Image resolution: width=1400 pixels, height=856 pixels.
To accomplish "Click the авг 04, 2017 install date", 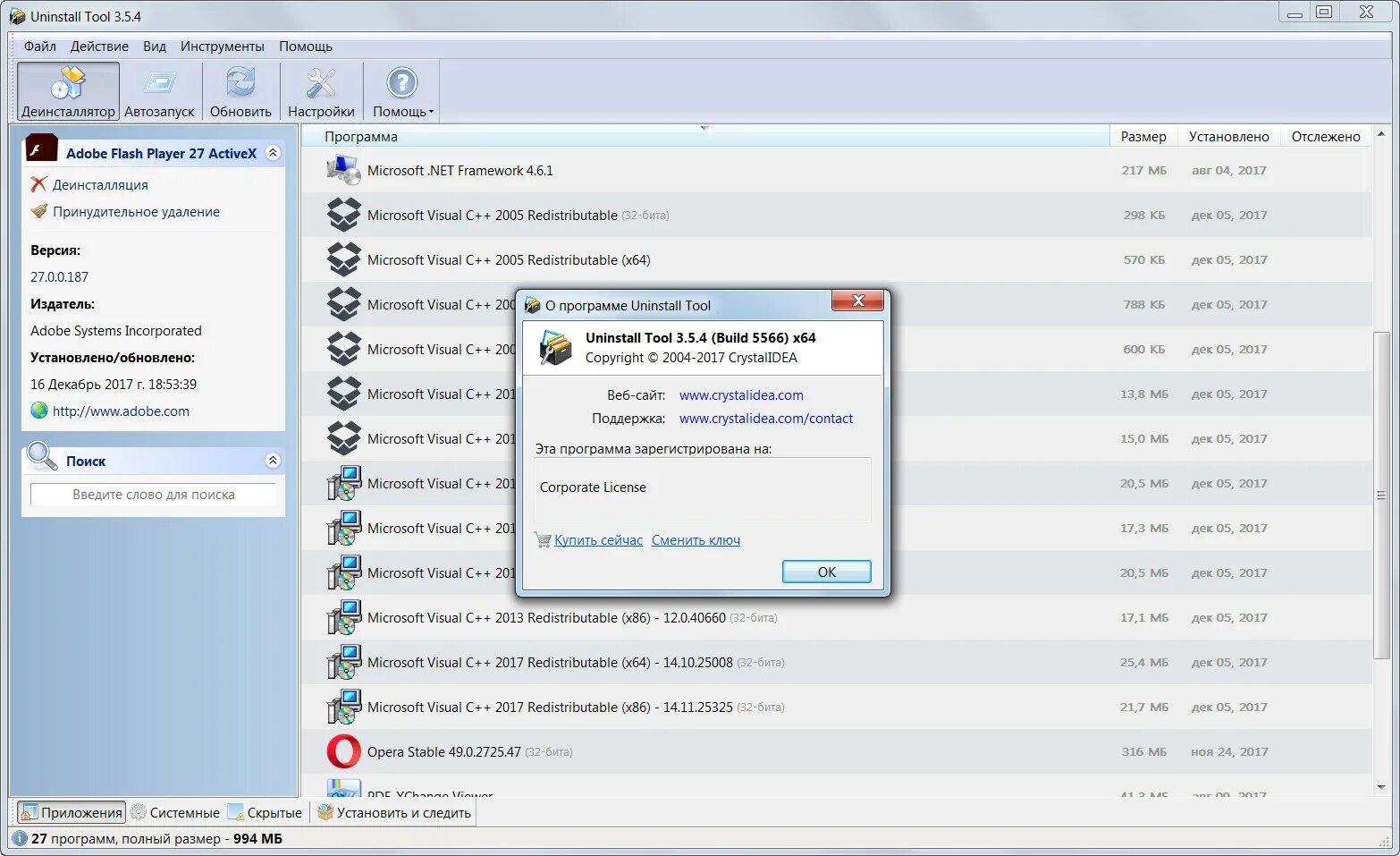I will (x=1228, y=171).
